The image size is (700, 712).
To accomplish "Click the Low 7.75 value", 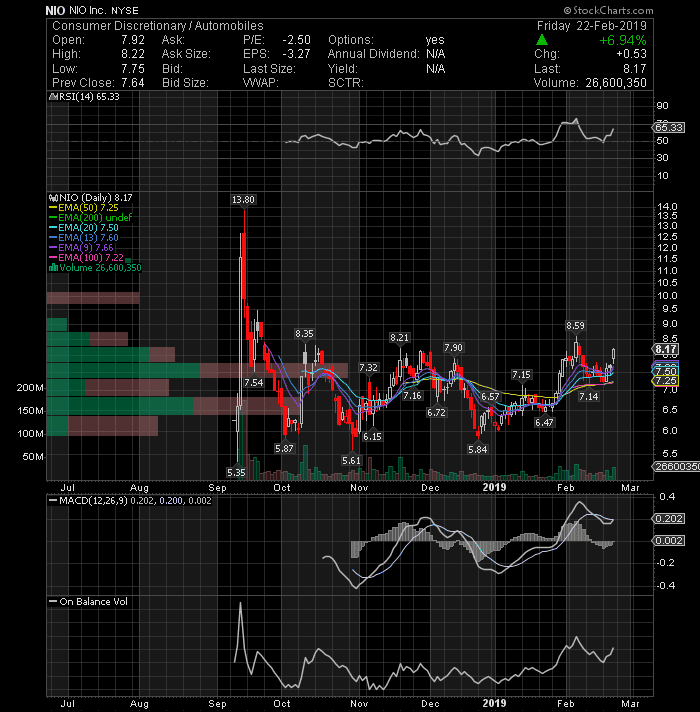I will pos(133,69).
